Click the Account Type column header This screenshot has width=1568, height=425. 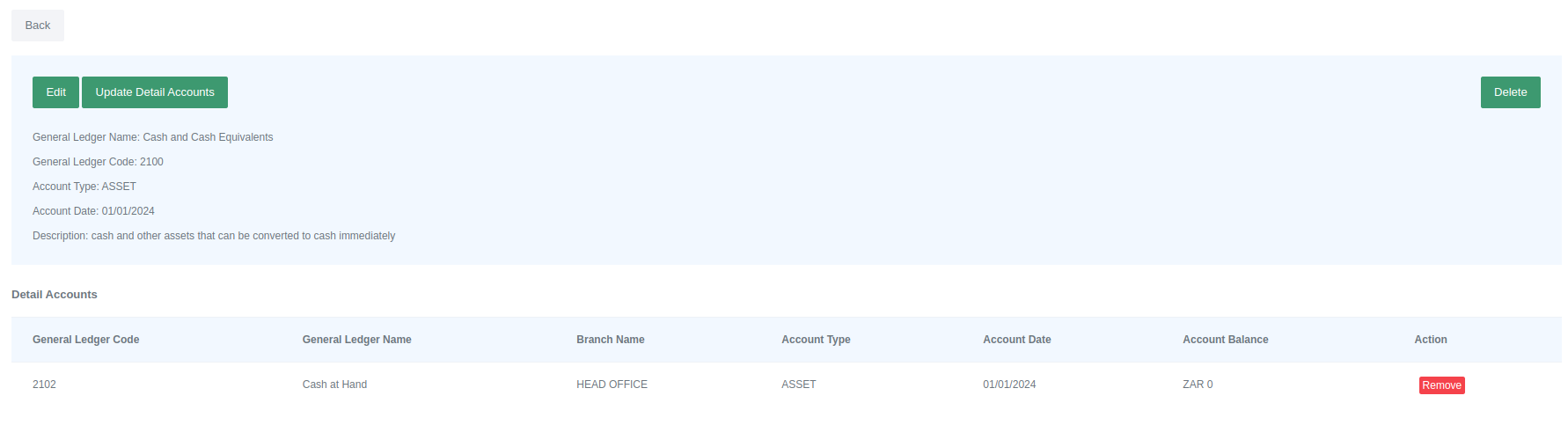click(816, 340)
